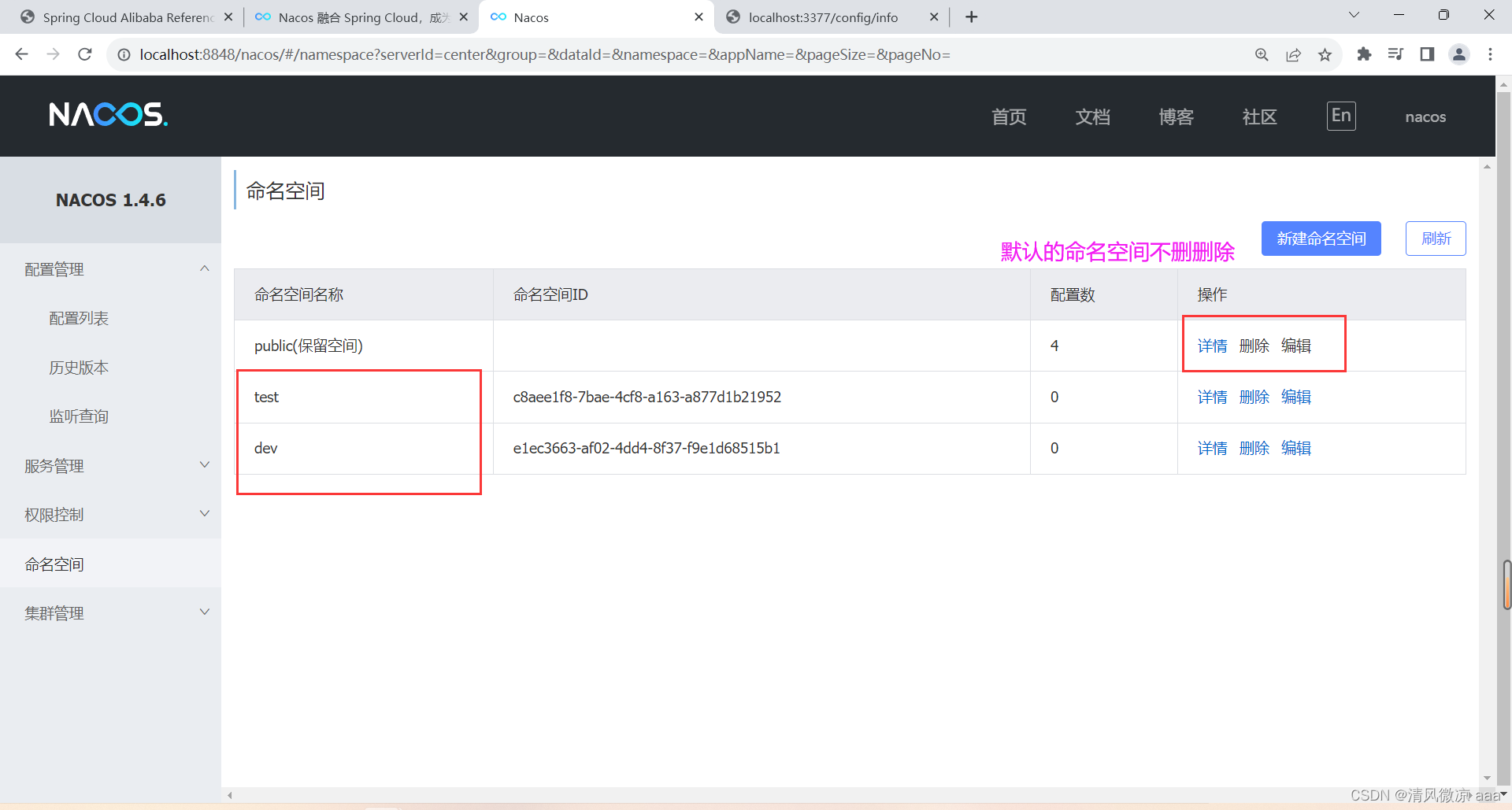
Task: Bookmark this page with the star icon
Action: click(1325, 54)
